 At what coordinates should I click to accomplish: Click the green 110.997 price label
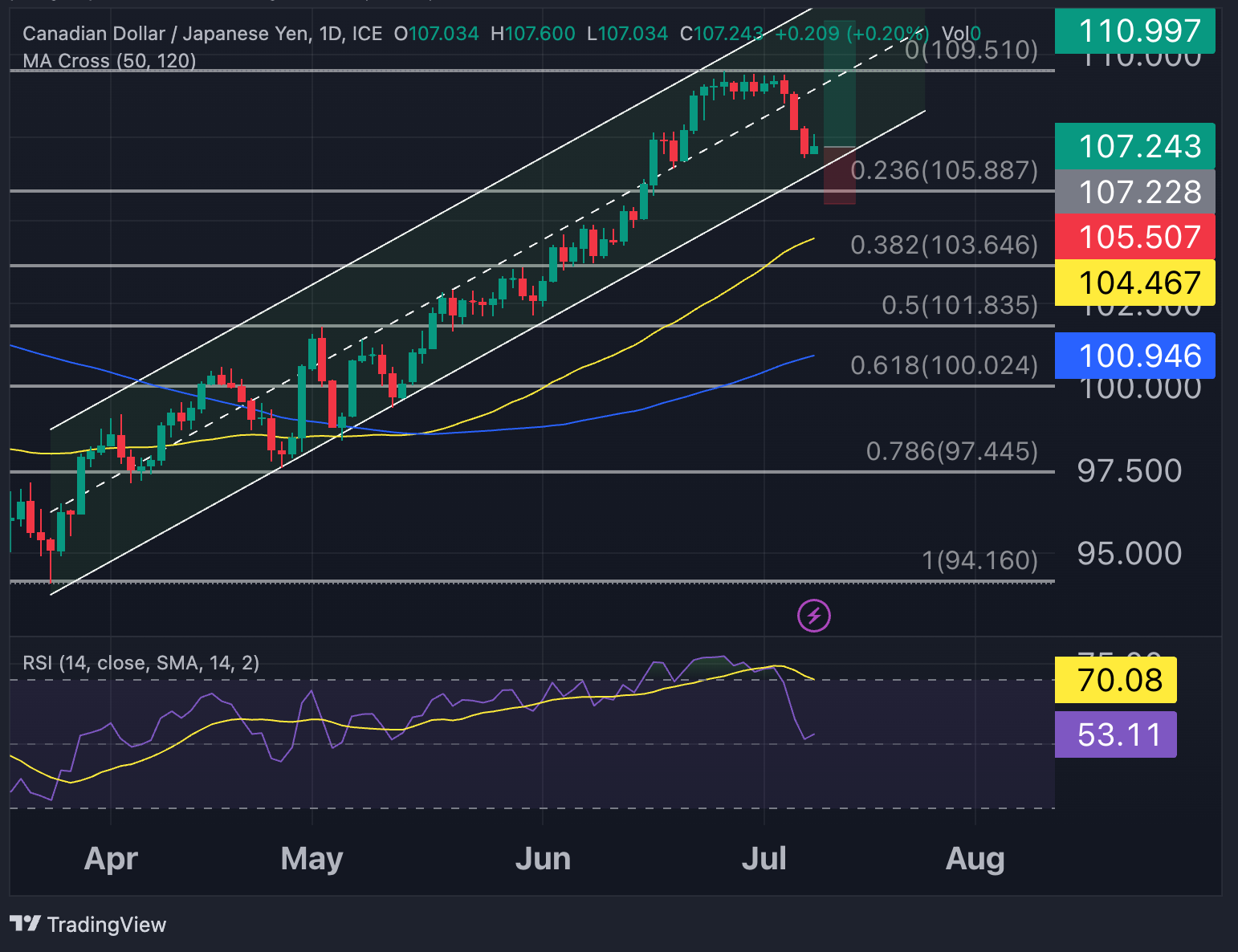pyautogui.click(x=1134, y=31)
